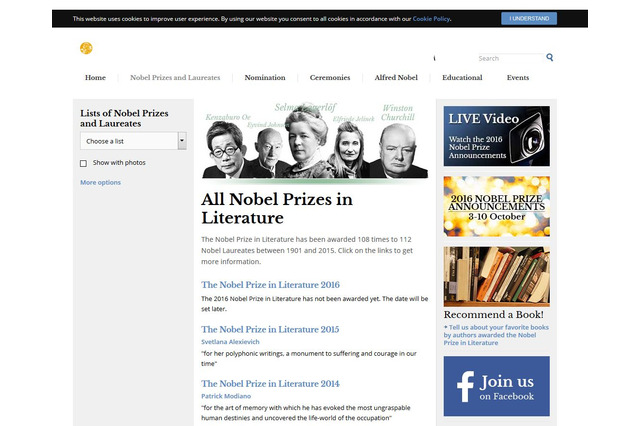Click the Patrick Modiano laureate link

224,396
